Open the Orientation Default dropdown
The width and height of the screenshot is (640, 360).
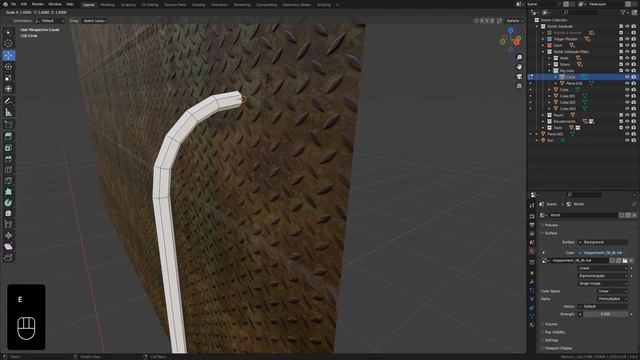pyautogui.click(x=50, y=20)
